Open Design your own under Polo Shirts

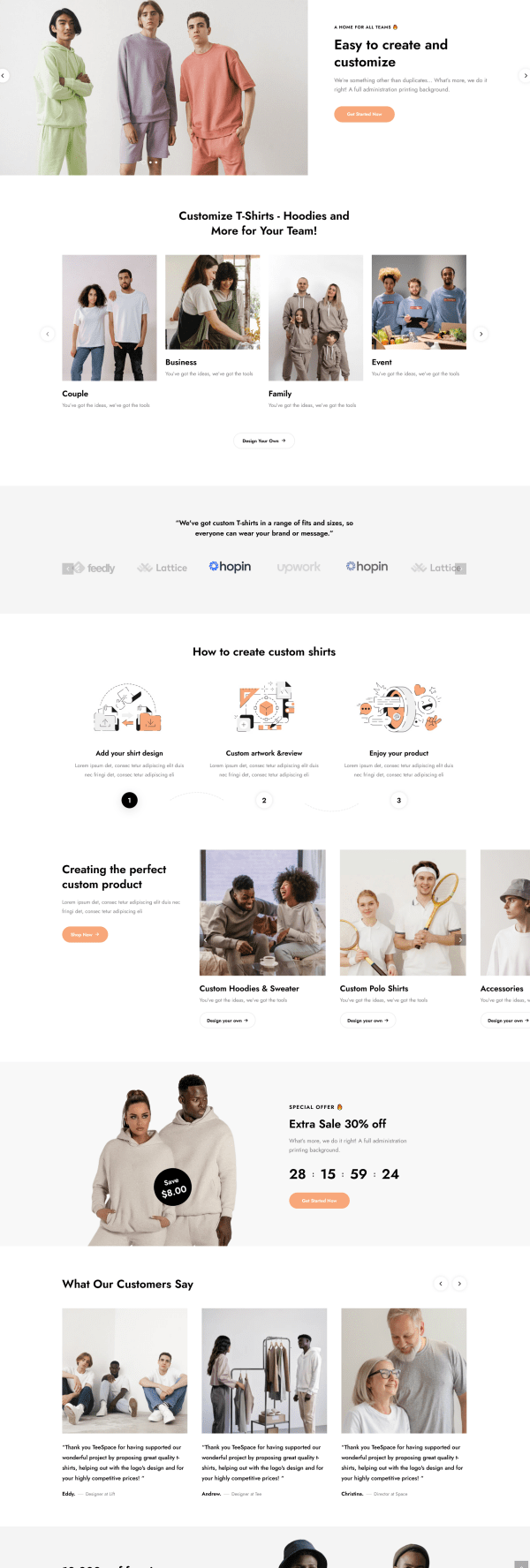(367, 1021)
